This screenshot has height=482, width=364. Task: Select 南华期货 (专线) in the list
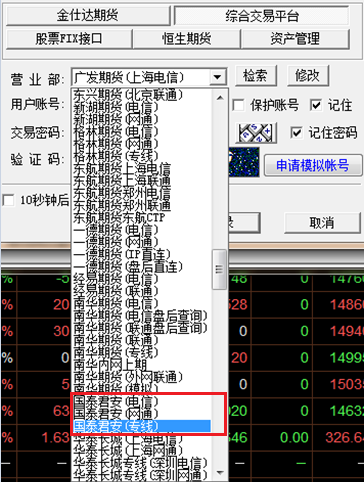142,352
